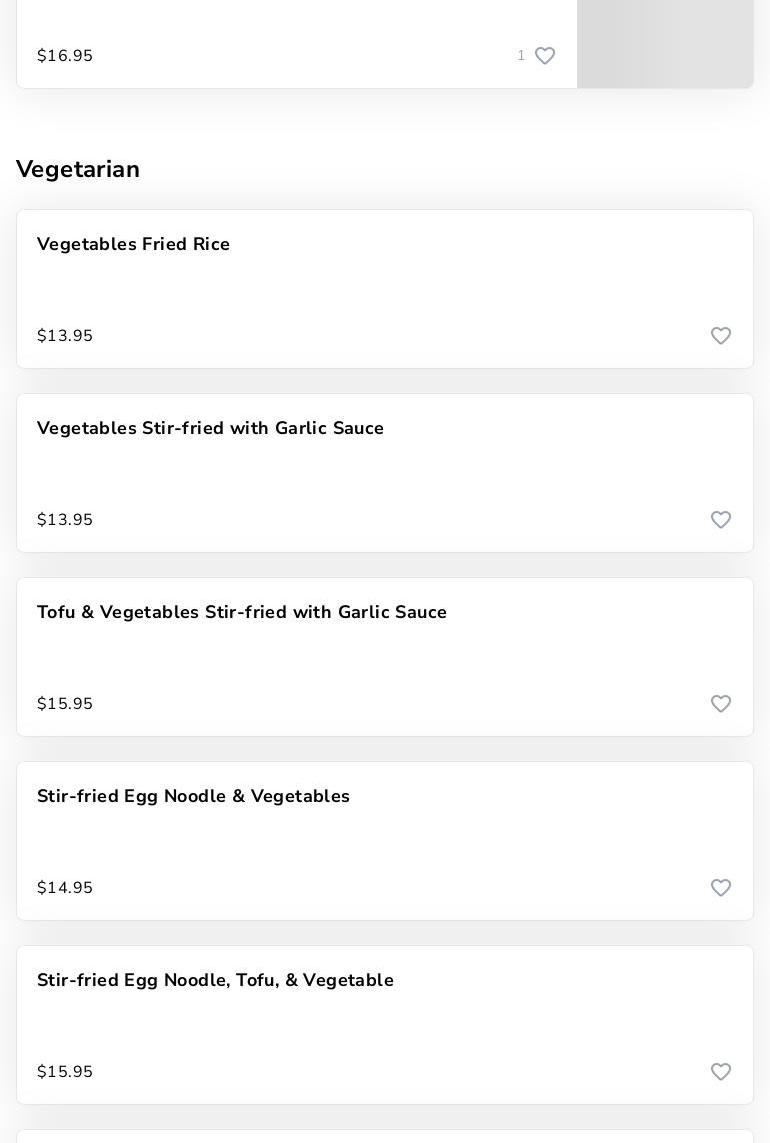Toggle heart on the $16.95 item

545,56
